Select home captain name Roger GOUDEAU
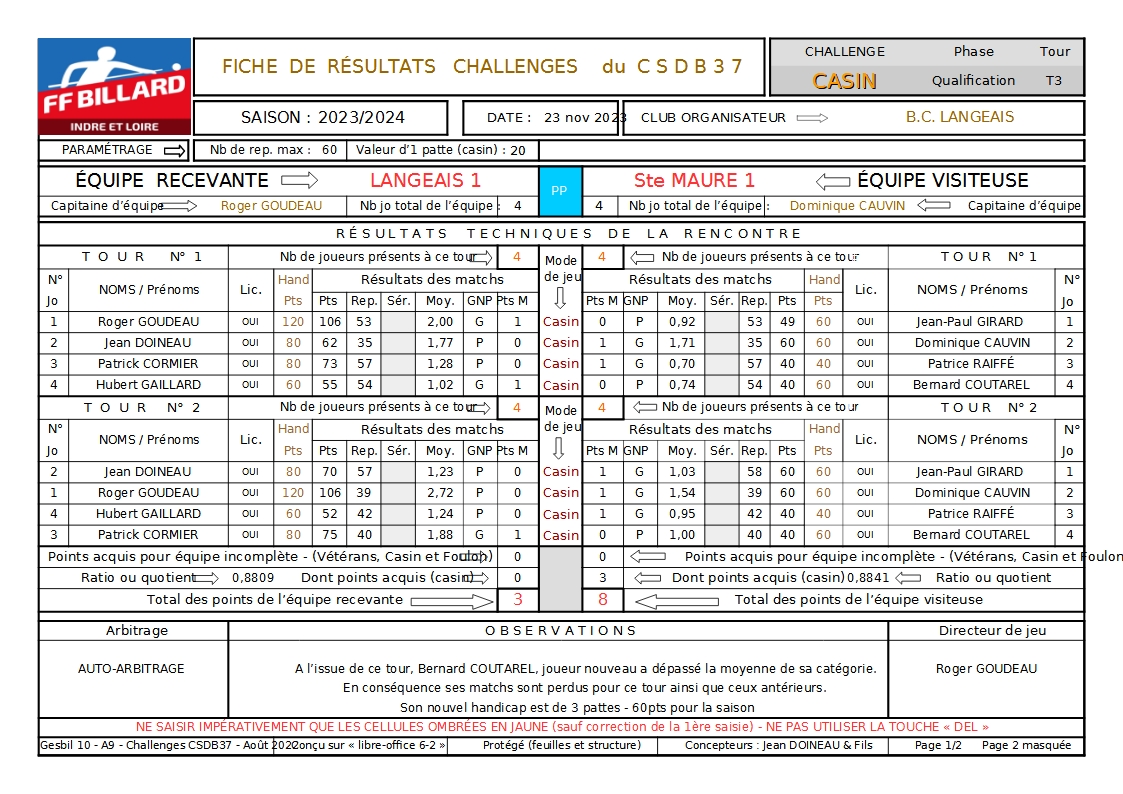This screenshot has width=1123, height=794. (x=271, y=206)
